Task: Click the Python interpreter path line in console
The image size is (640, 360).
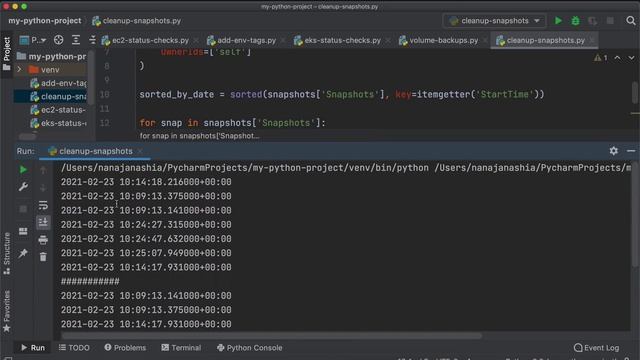Action: tap(346, 168)
